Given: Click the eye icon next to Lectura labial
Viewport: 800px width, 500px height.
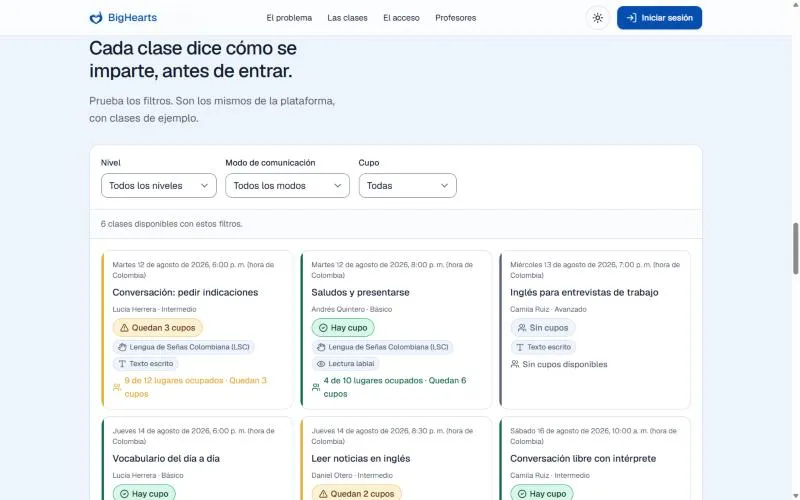Looking at the screenshot, I should pos(321,364).
